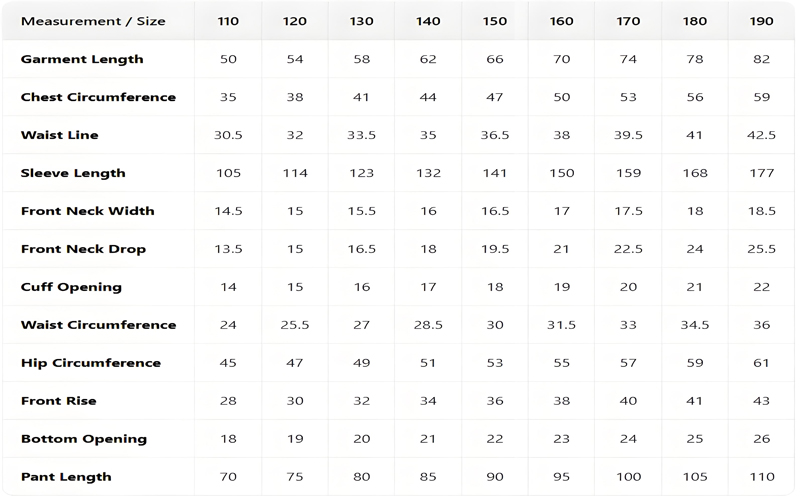
Task: Select the Sleeve Length row label
Action: (x=73, y=173)
